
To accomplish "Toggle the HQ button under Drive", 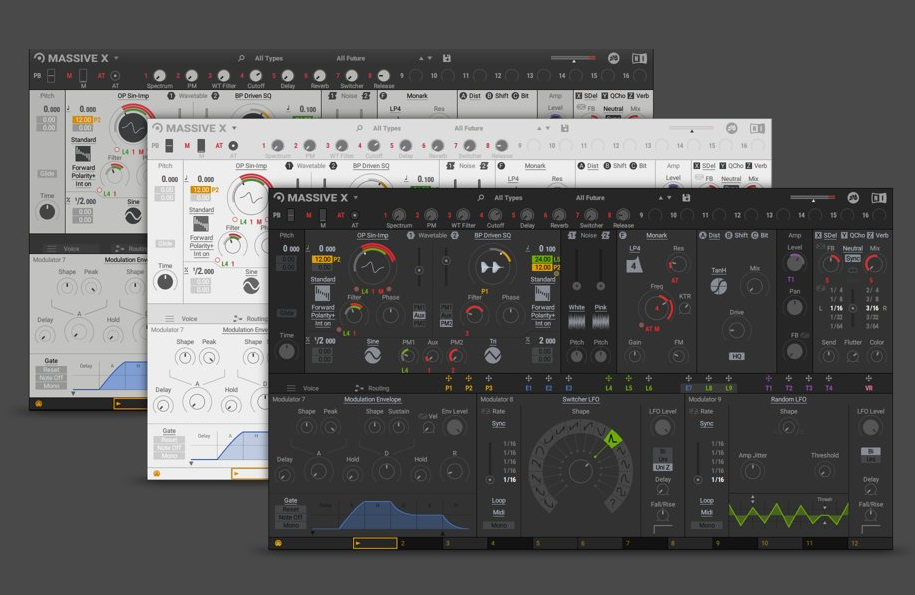I will [737, 356].
